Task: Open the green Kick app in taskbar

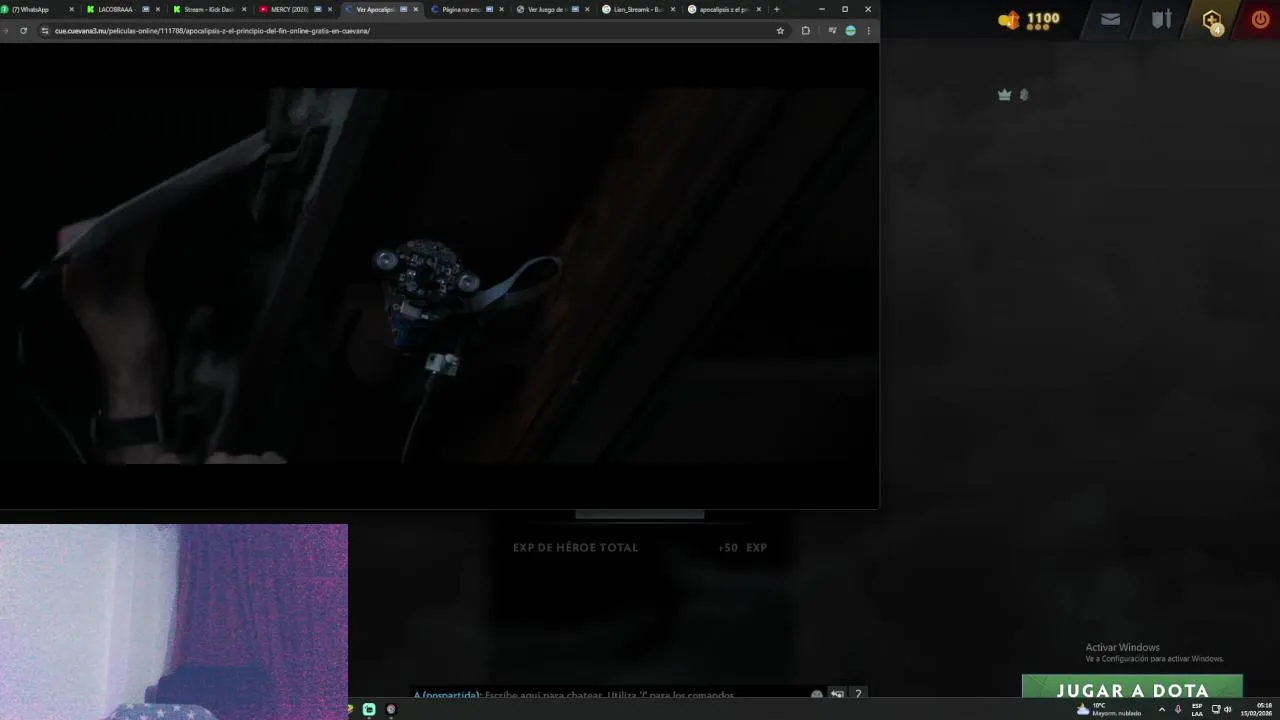Action: (x=369, y=709)
